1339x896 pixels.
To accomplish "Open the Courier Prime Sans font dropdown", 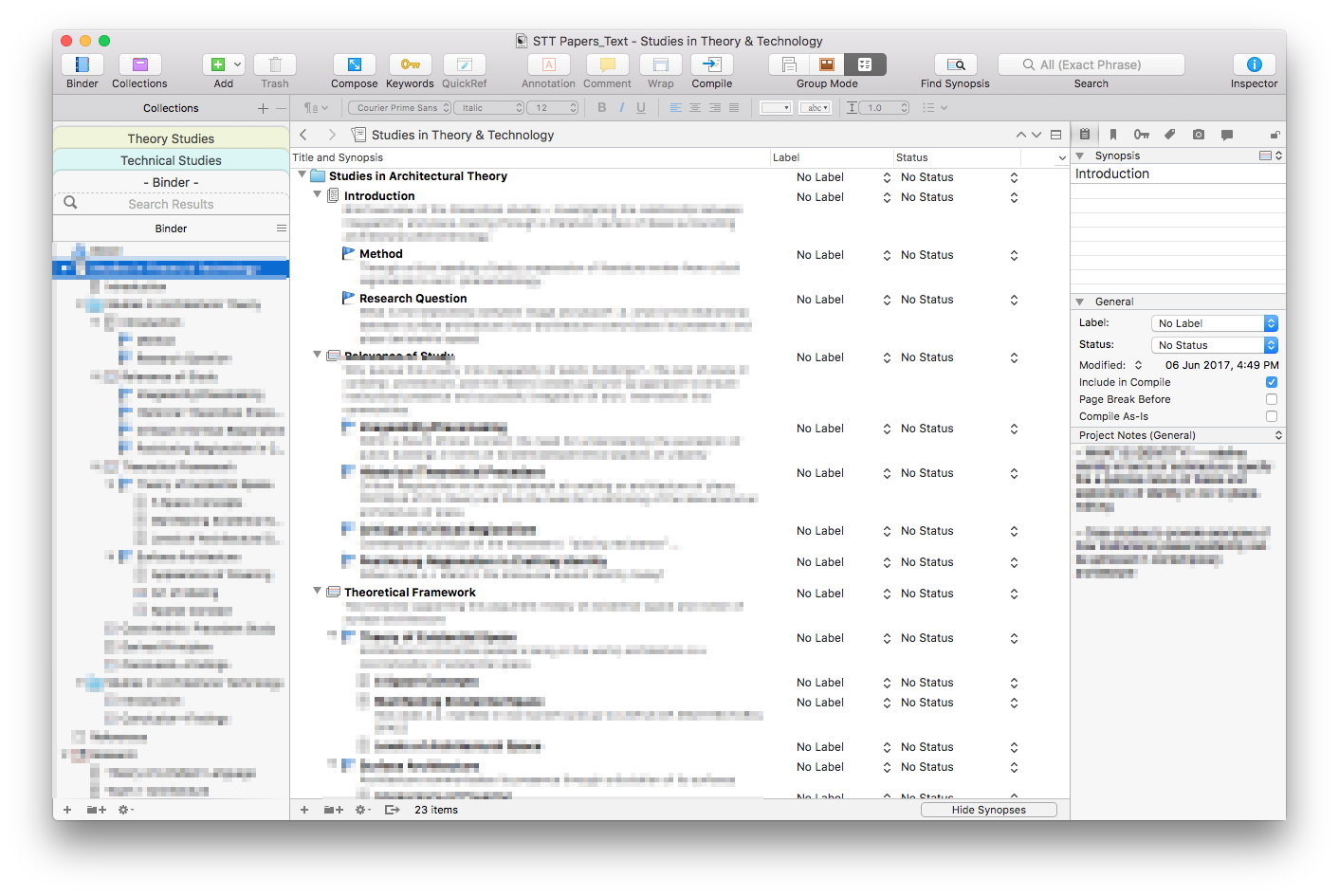I will pyautogui.click(x=399, y=108).
